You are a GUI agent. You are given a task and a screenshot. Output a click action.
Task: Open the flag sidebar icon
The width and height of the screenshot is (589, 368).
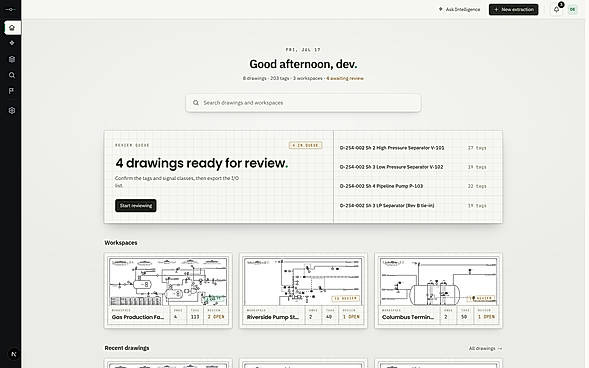point(12,91)
